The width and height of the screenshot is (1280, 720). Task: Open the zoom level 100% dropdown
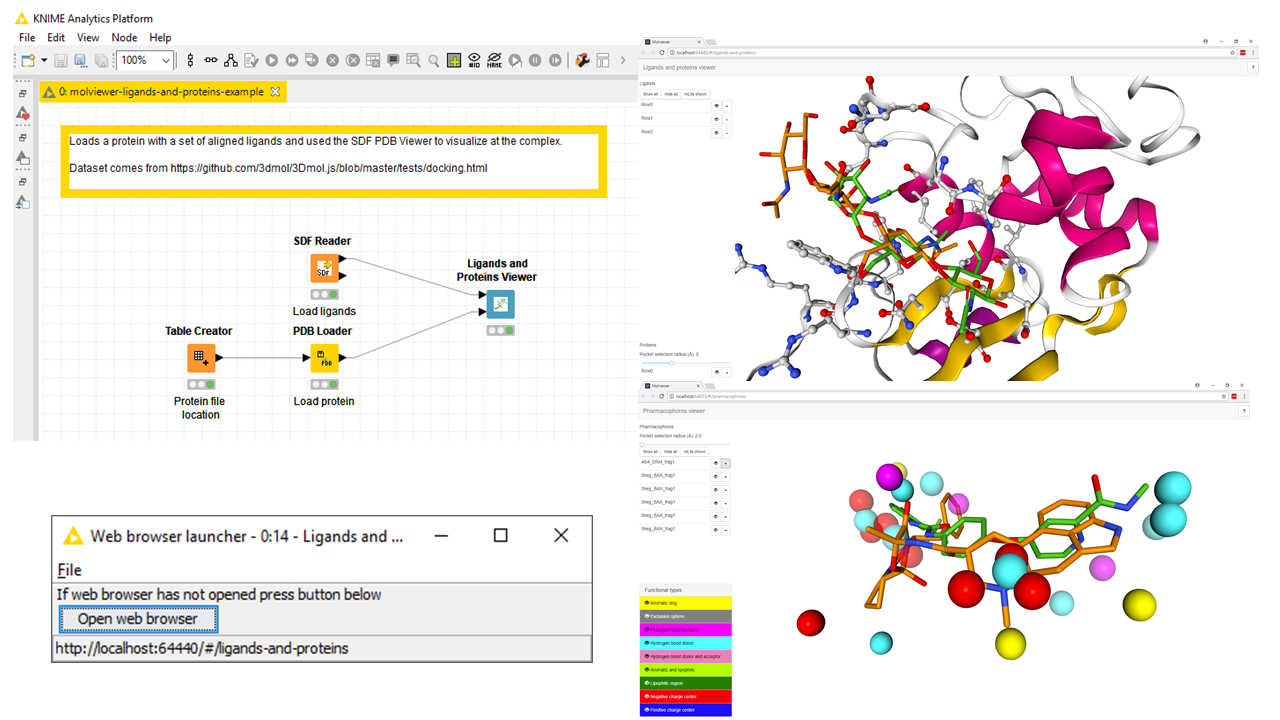(166, 61)
